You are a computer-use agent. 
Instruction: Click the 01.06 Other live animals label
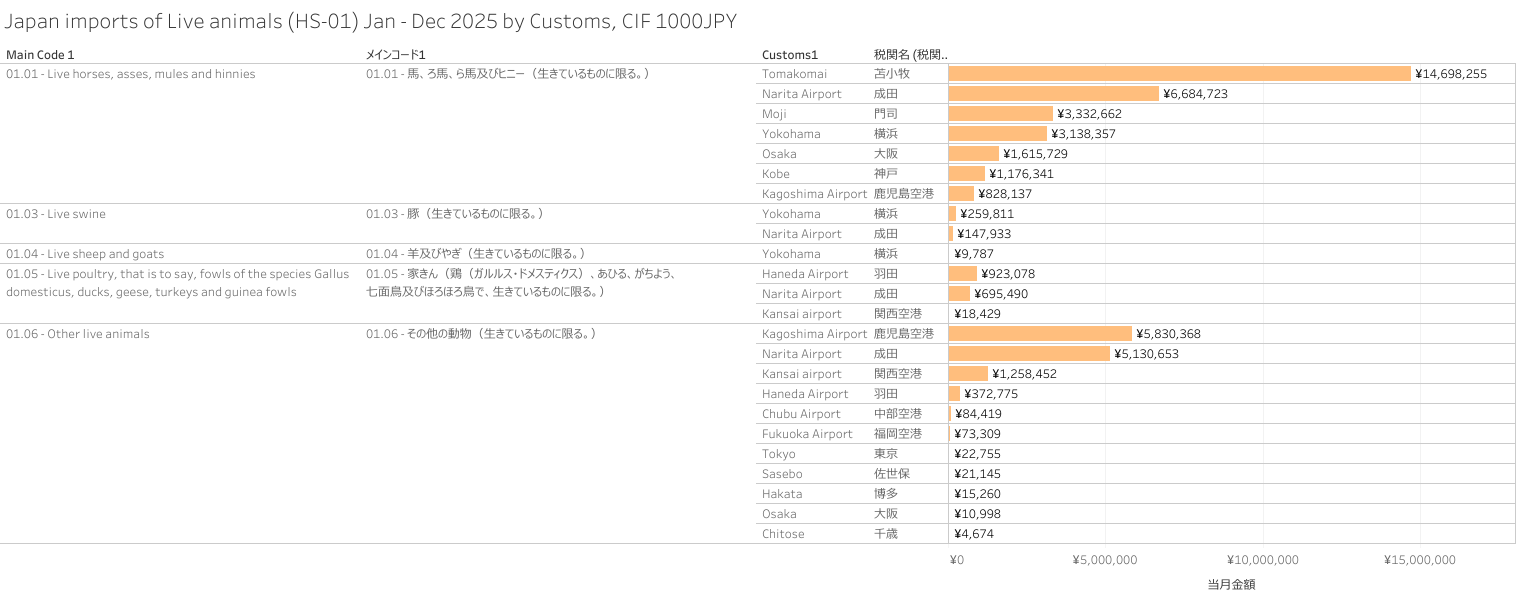coord(78,334)
